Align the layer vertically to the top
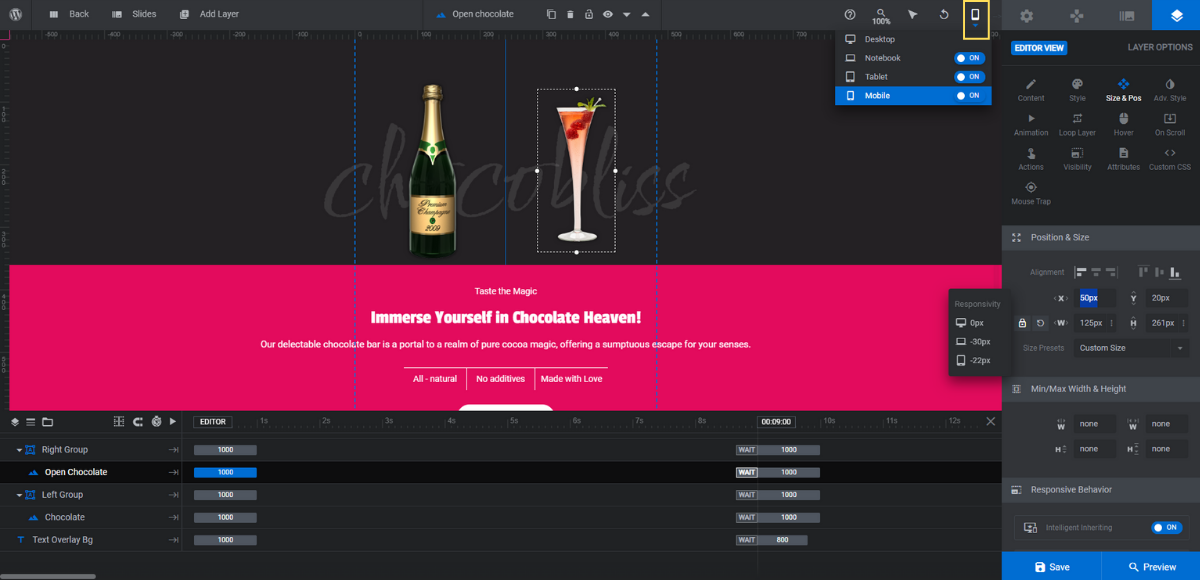 coord(1143,272)
